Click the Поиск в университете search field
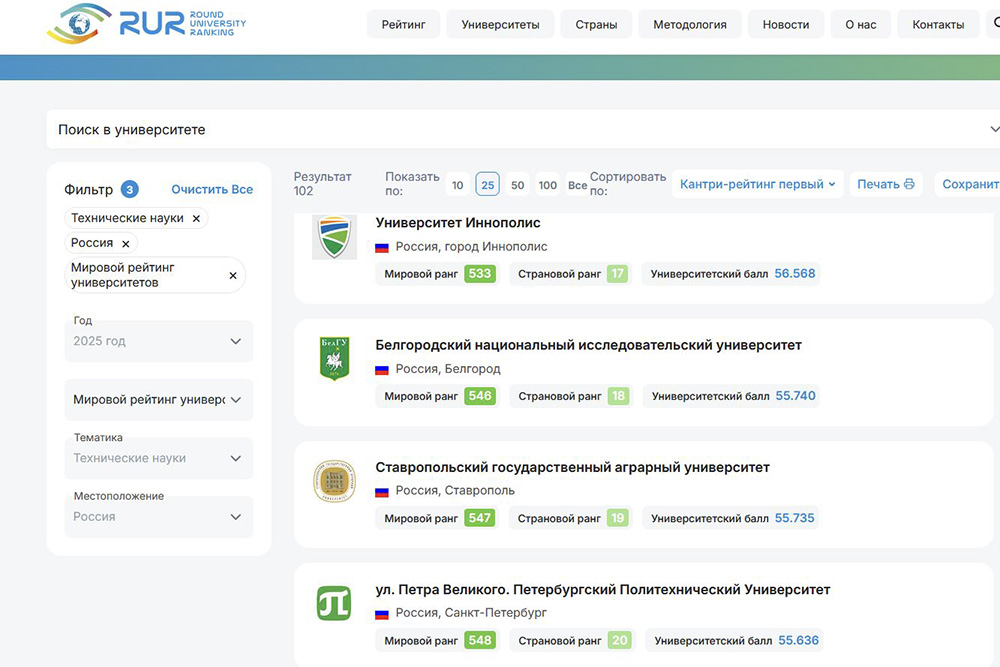Image resolution: width=1000 pixels, height=667 pixels. (500, 130)
